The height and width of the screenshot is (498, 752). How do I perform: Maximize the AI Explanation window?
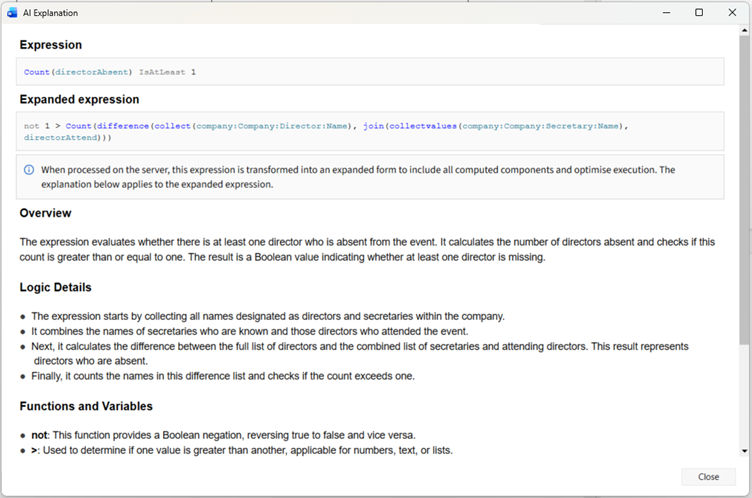pyautogui.click(x=699, y=13)
